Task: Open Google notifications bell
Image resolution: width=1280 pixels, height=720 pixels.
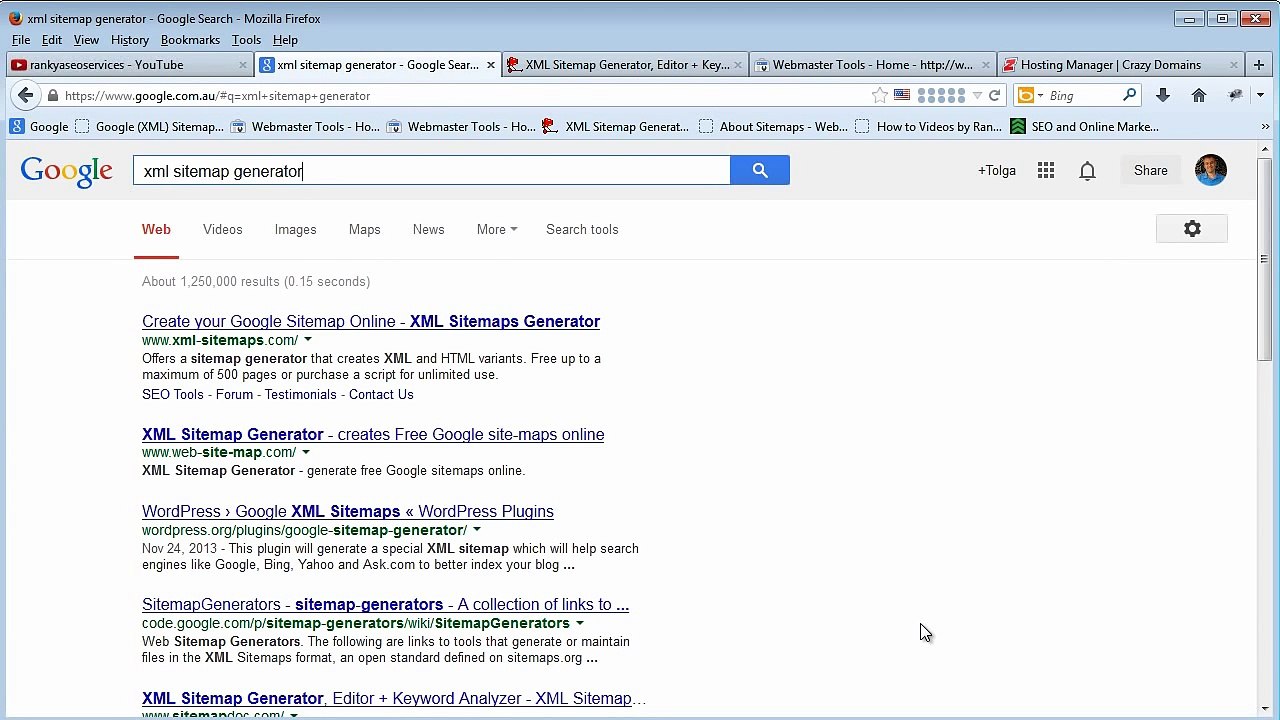Action: tap(1087, 171)
